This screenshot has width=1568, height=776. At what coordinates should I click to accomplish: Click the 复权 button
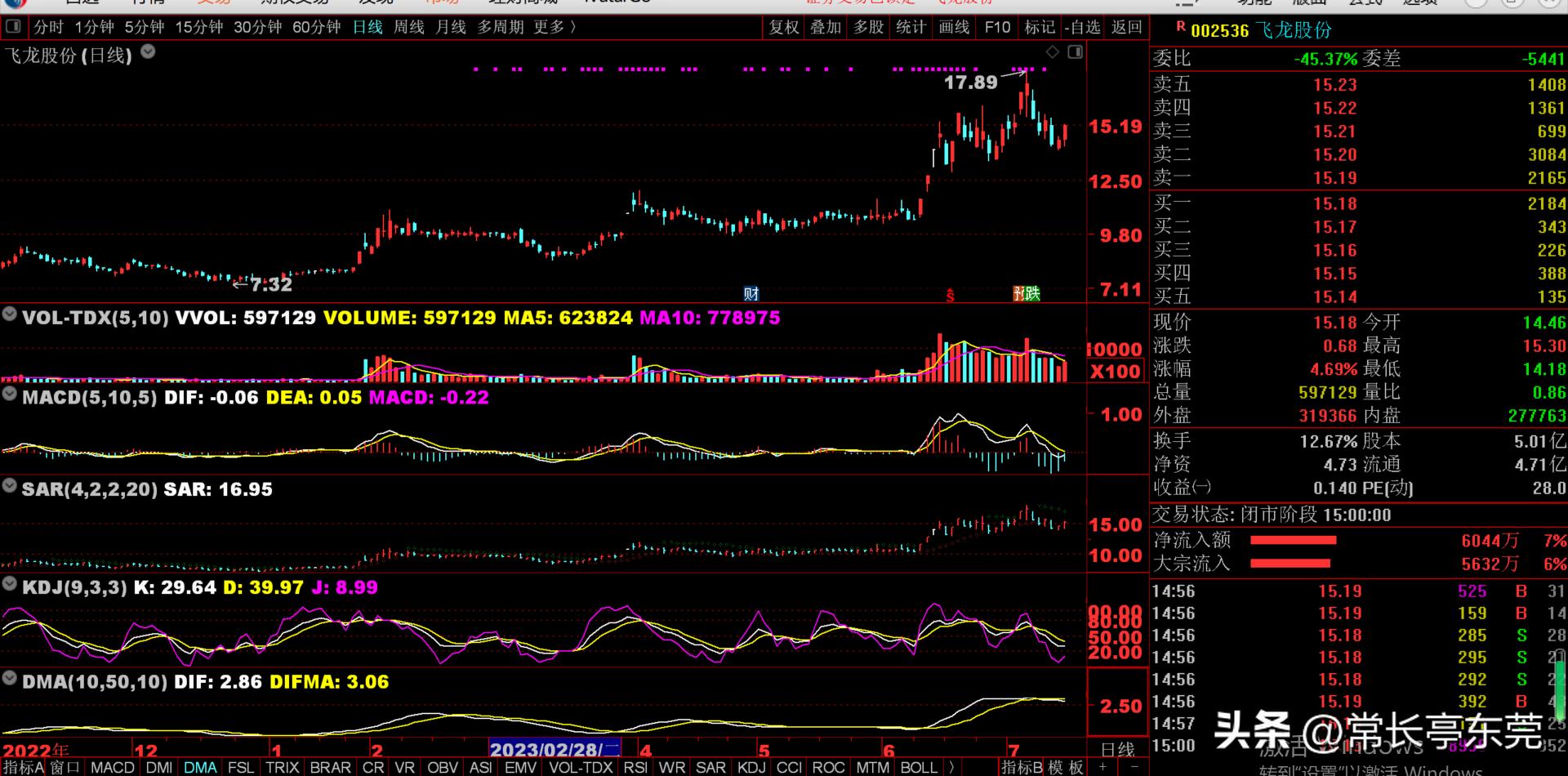(784, 27)
